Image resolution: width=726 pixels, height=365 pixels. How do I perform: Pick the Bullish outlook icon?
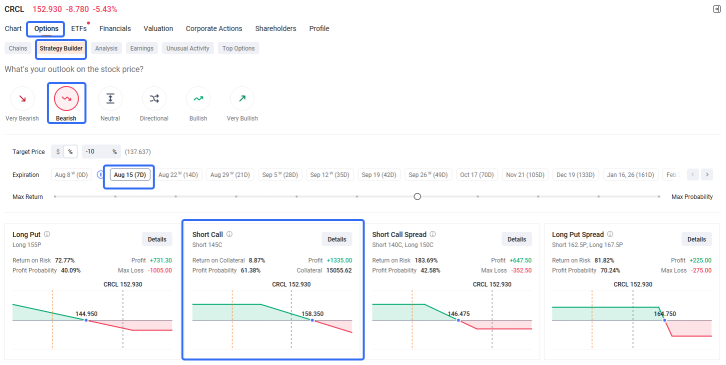(198, 99)
